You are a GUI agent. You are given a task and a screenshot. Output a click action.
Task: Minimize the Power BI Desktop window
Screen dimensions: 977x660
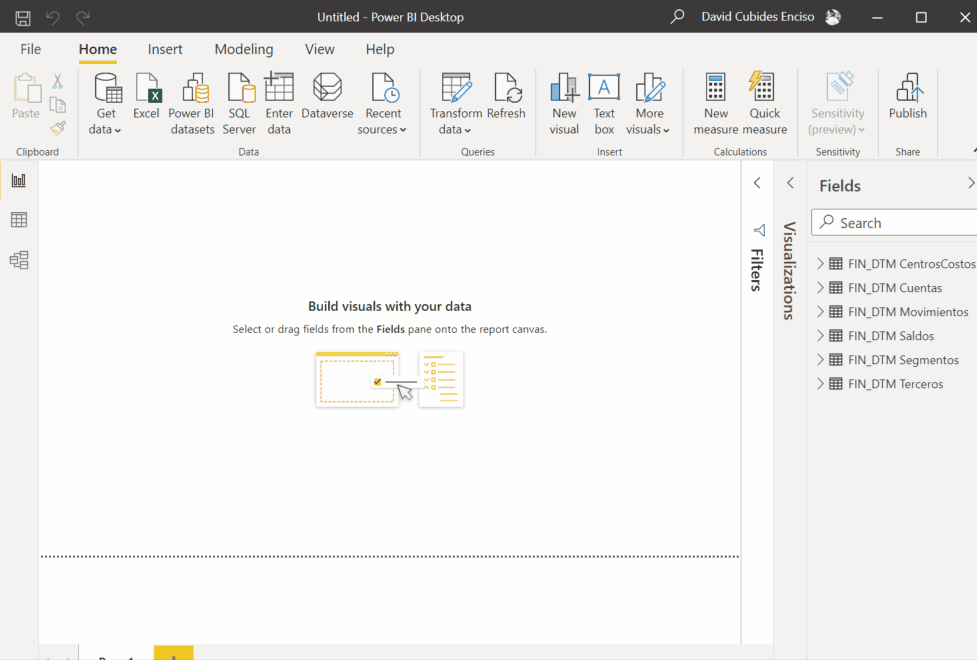pos(877,17)
